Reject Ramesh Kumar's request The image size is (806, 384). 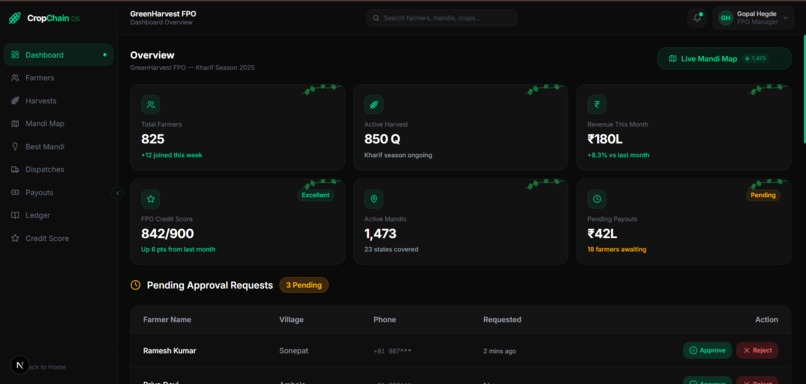tap(757, 351)
